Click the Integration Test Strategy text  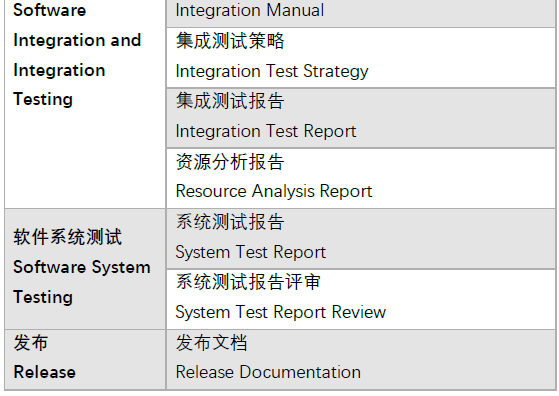(272, 71)
